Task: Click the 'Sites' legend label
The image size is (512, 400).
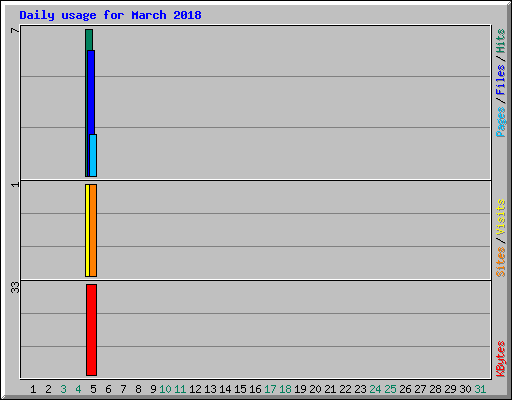Action: [x=500, y=262]
